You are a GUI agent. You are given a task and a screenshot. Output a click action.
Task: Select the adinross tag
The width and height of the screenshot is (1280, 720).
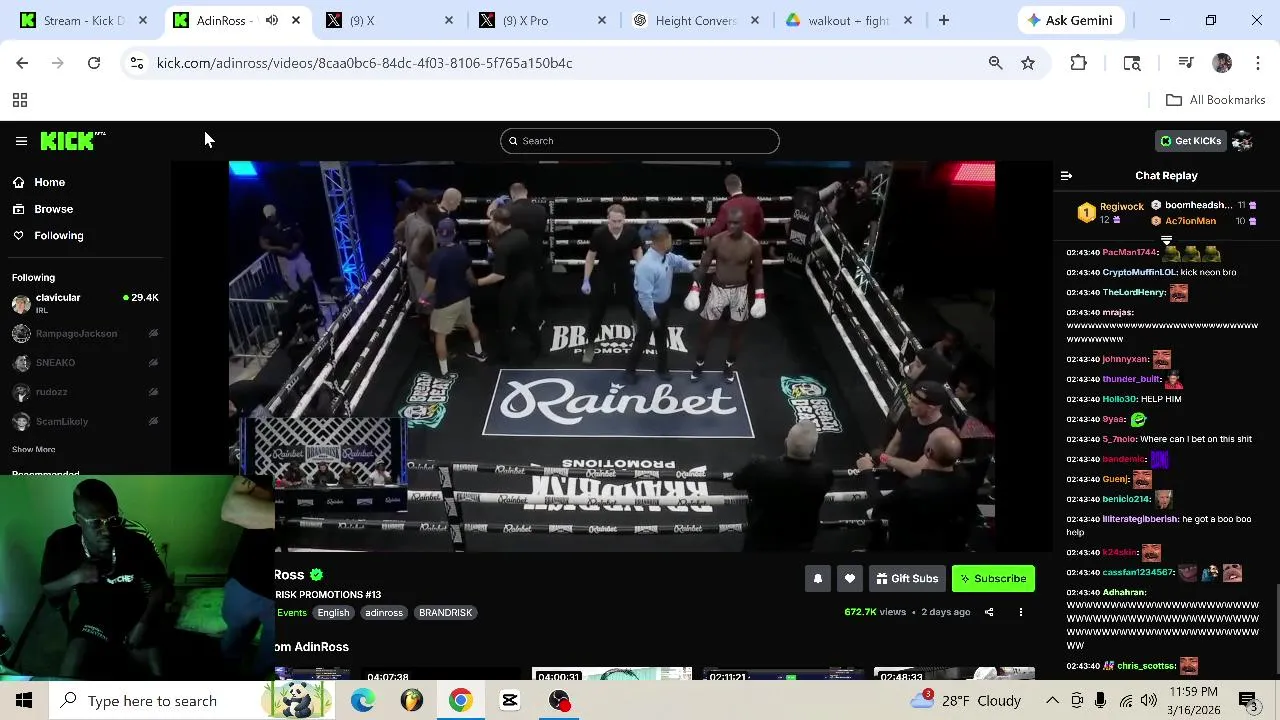pyautogui.click(x=384, y=613)
